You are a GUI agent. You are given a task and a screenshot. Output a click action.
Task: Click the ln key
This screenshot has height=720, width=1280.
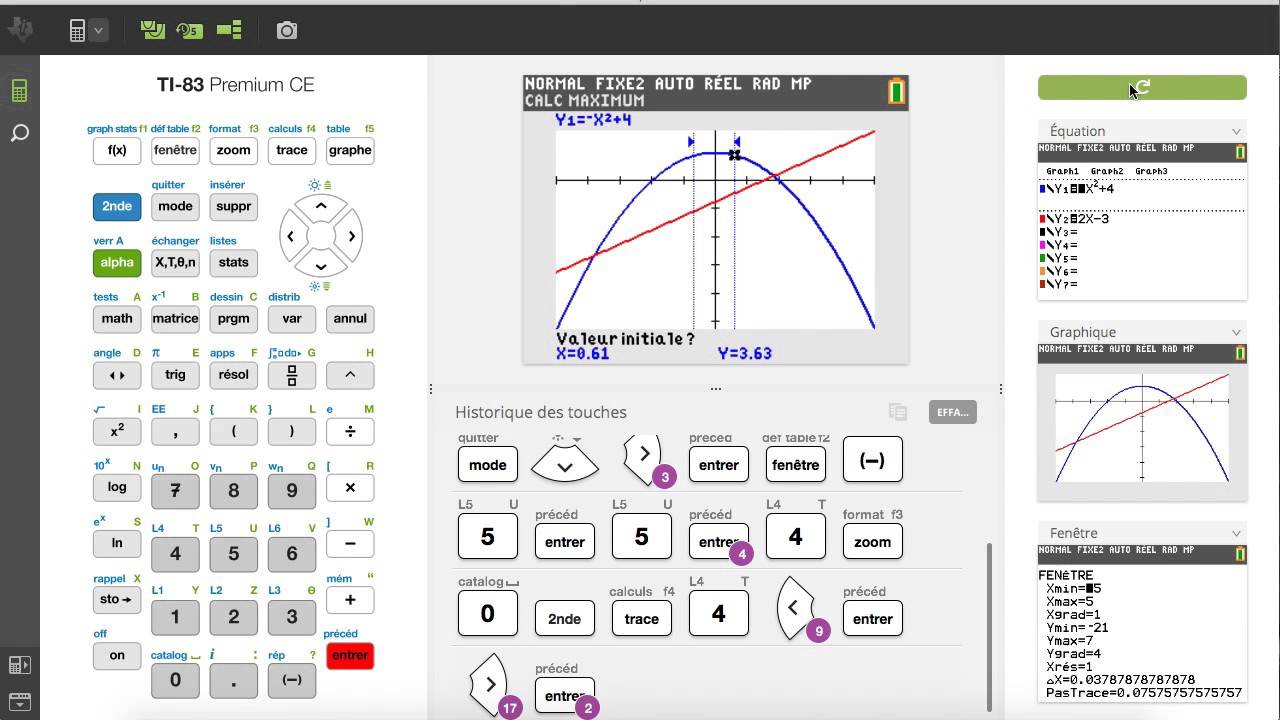pyautogui.click(x=117, y=543)
